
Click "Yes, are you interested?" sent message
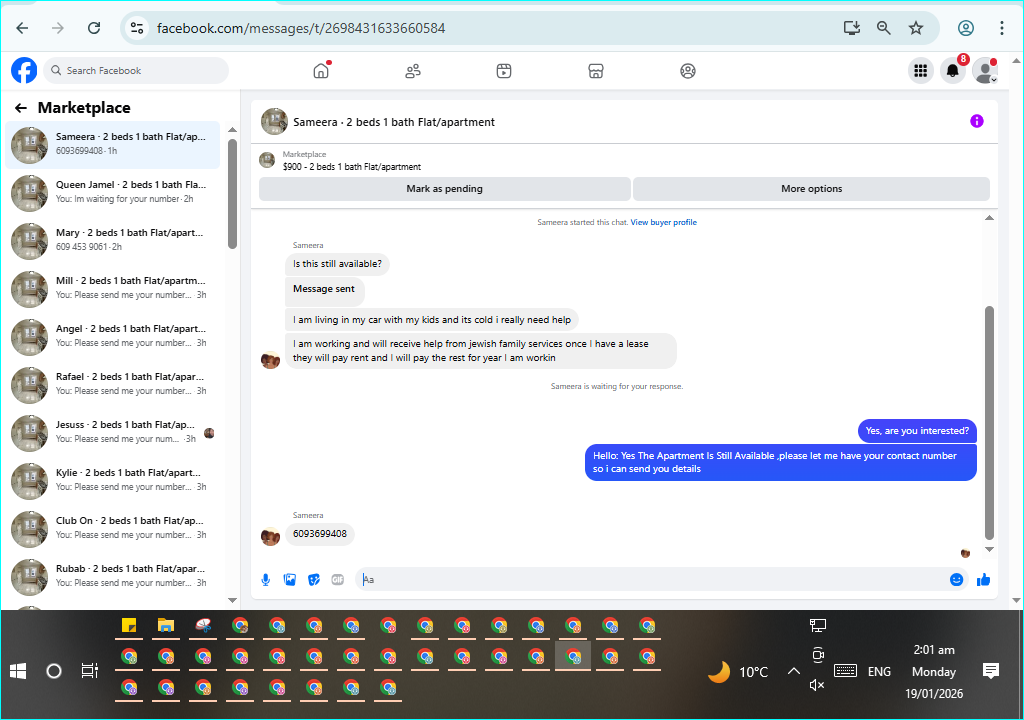[x=917, y=431]
